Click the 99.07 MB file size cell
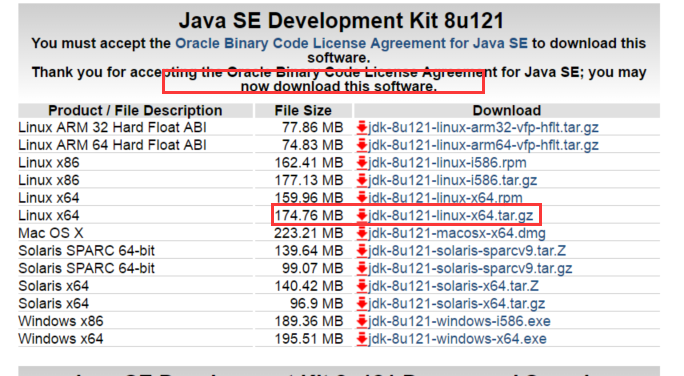 click(x=312, y=268)
